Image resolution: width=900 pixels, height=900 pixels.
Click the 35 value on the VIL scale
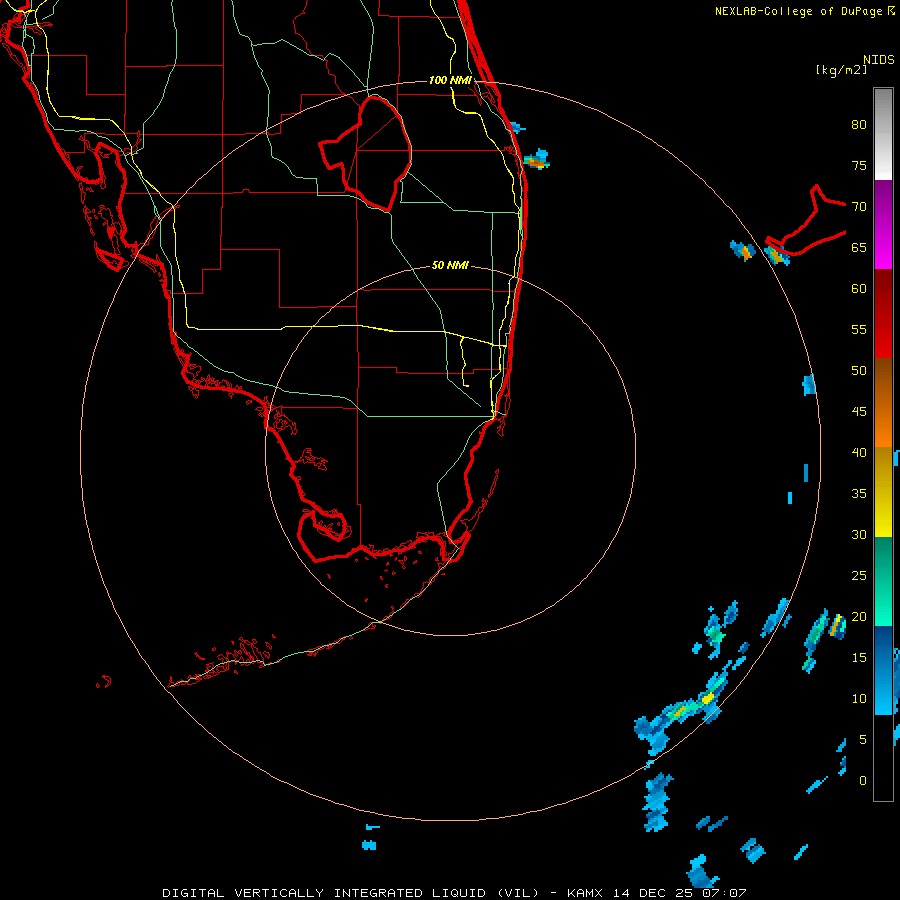tap(859, 494)
